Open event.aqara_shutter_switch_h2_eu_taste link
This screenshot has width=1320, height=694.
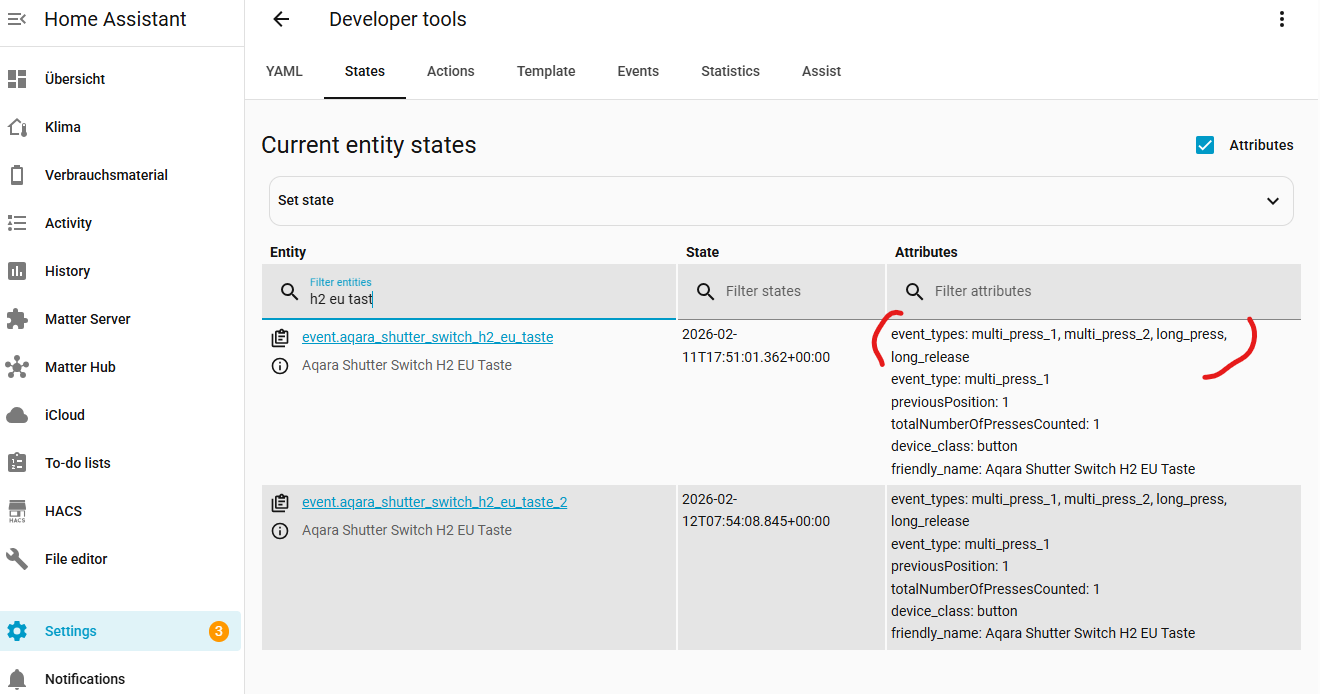[427, 337]
